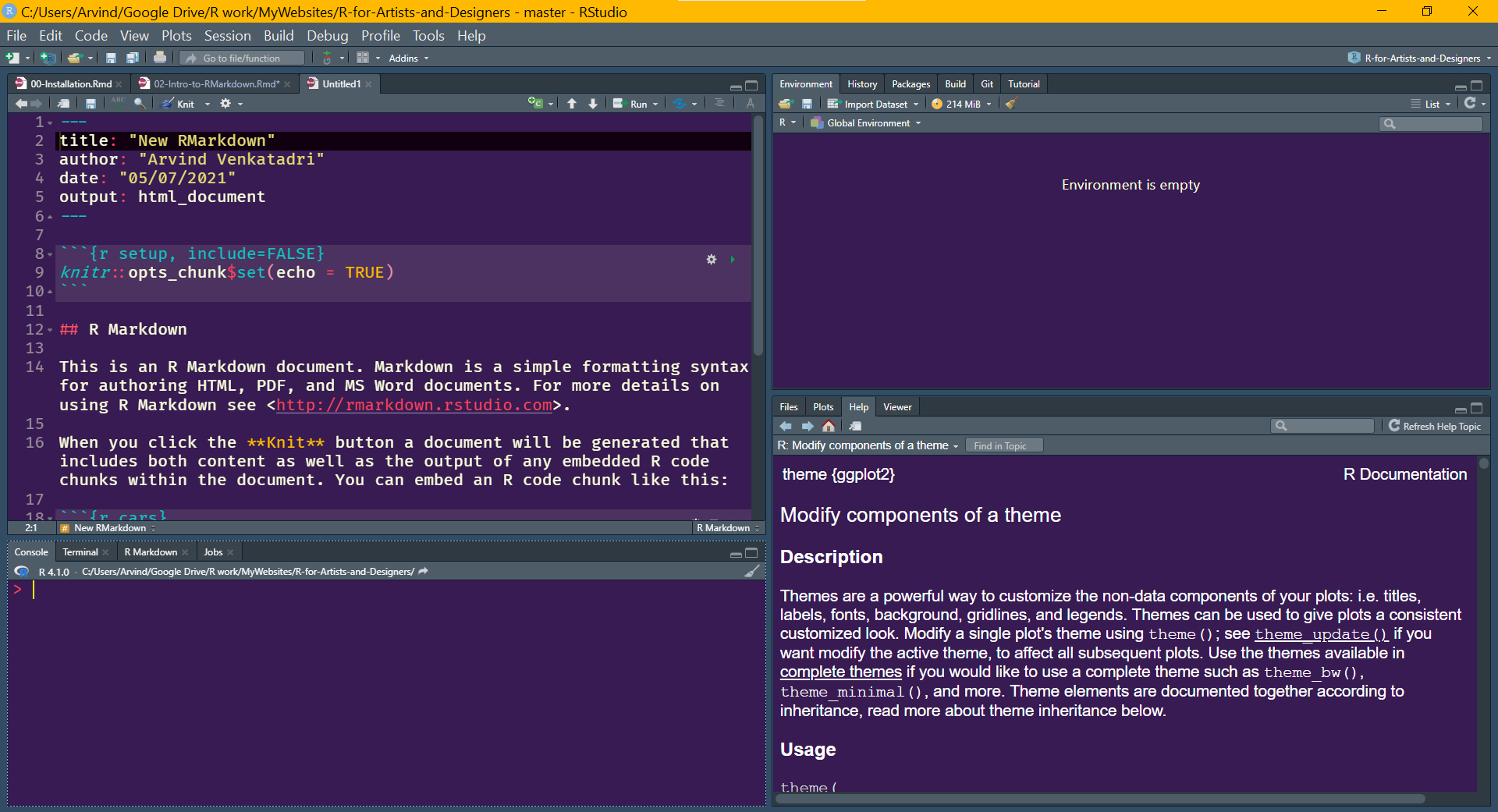Image resolution: width=1498 pixels, height=812 pixels.
Task: Save the current Untitled1 document
Action: coord(91,104)
